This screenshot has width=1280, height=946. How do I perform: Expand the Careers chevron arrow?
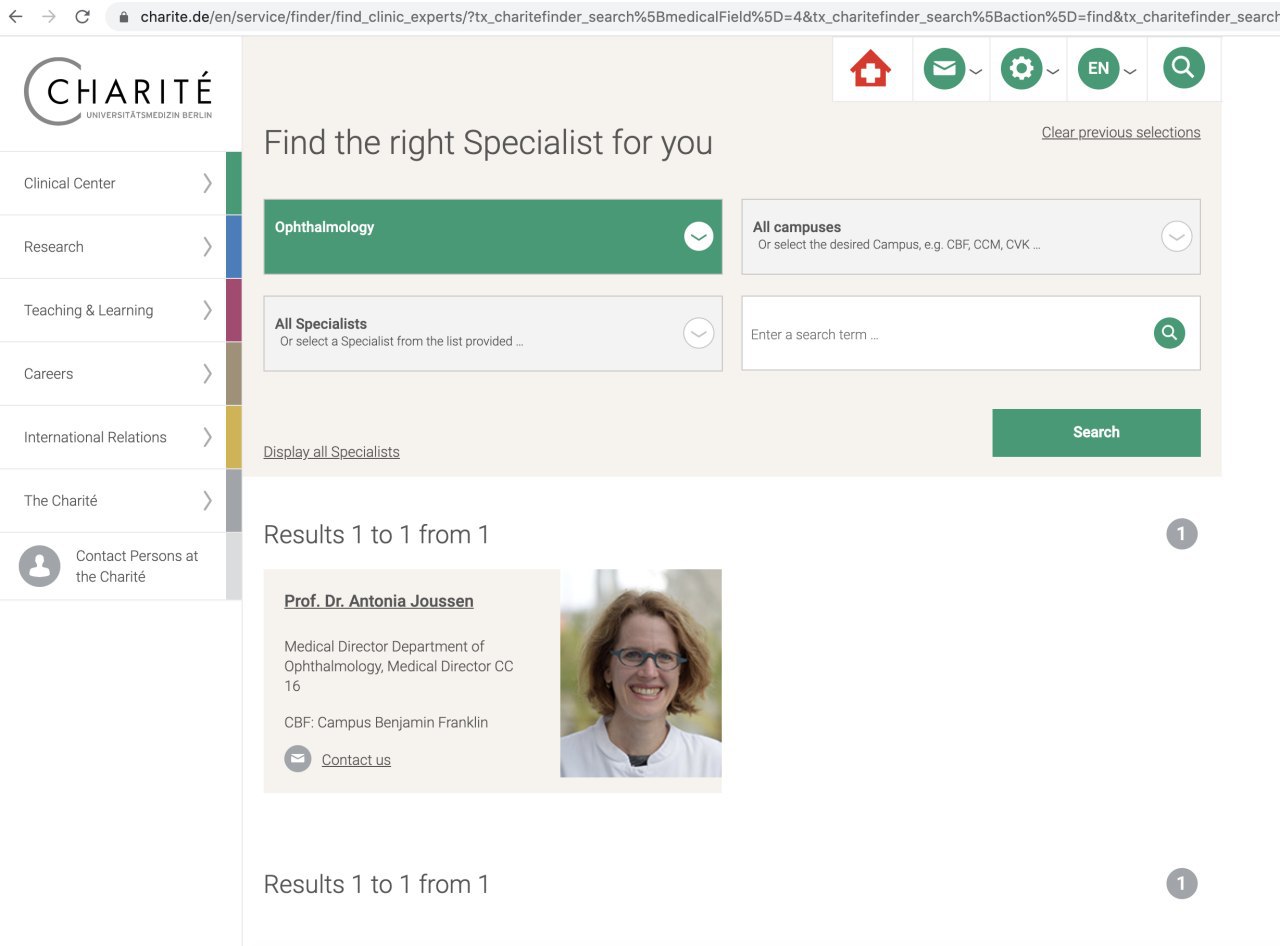208,374
